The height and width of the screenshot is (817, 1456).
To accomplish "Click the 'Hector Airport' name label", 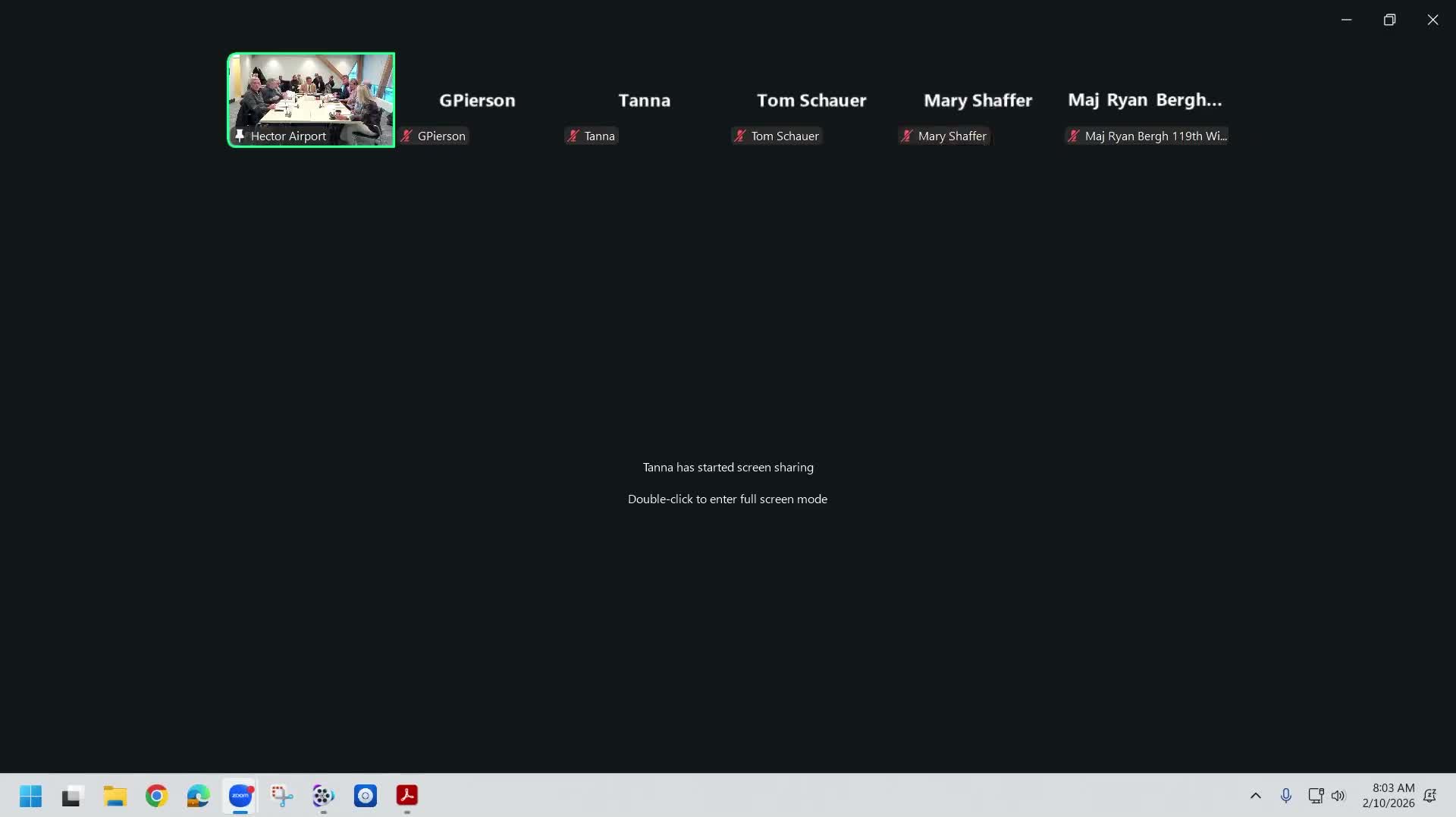I will tap(288, 136).
